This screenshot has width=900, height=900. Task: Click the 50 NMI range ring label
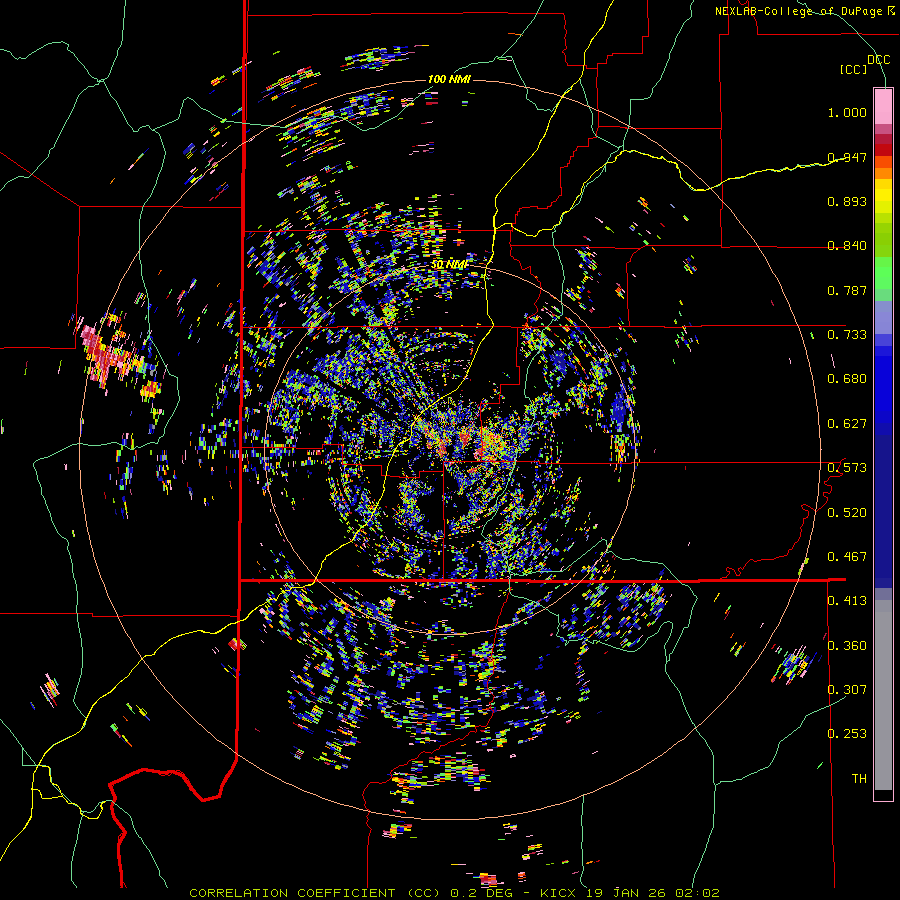click(449, 264)
